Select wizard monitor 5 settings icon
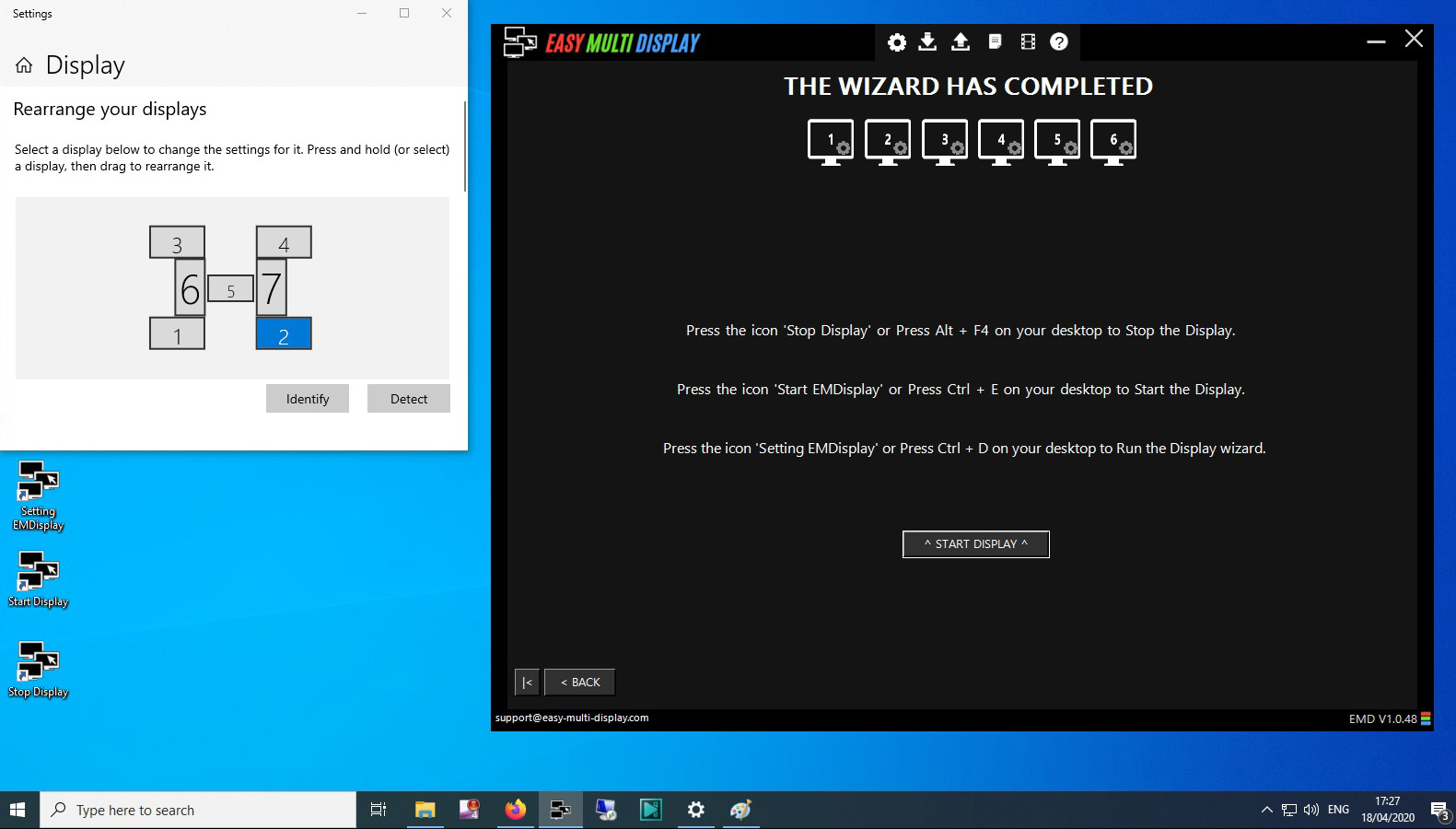 (x=1057, y=143)
